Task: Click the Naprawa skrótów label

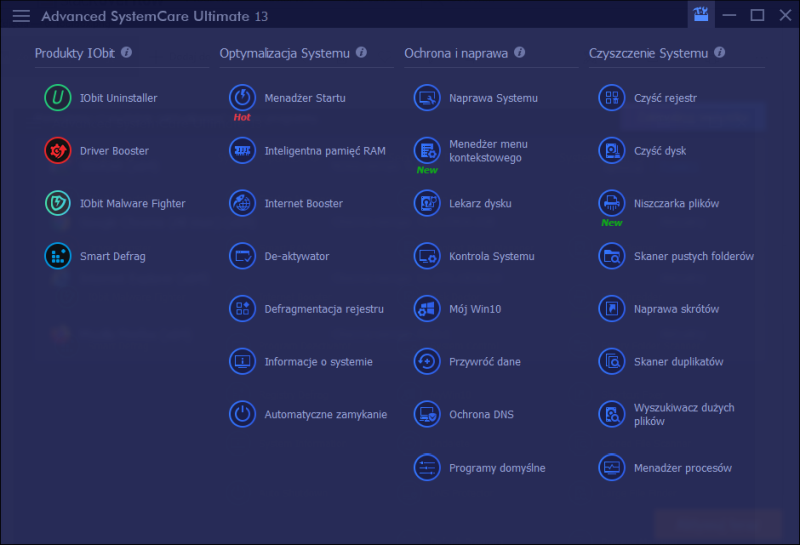Action: [x=677, y=309]
